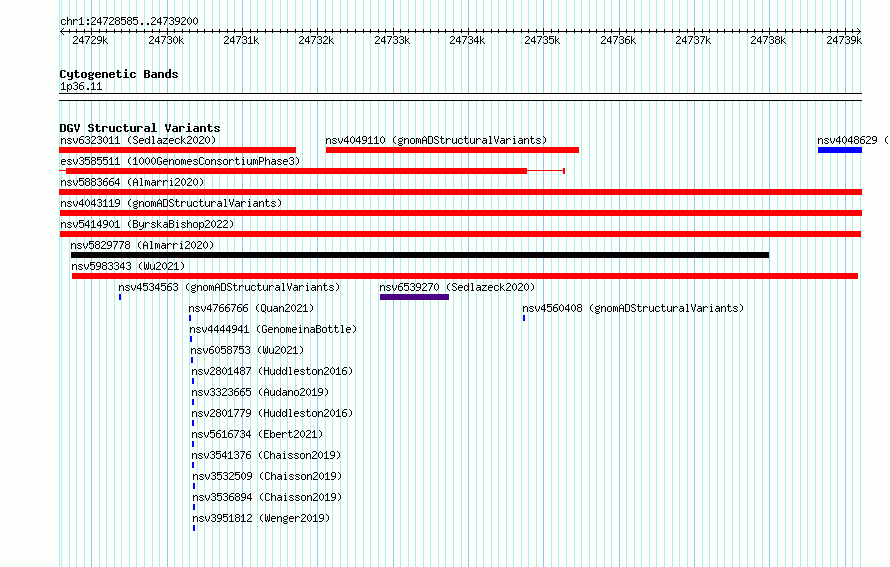The image size is (890, 567).
Task: Click the 24739k ruler position
Action: (844, 40)
